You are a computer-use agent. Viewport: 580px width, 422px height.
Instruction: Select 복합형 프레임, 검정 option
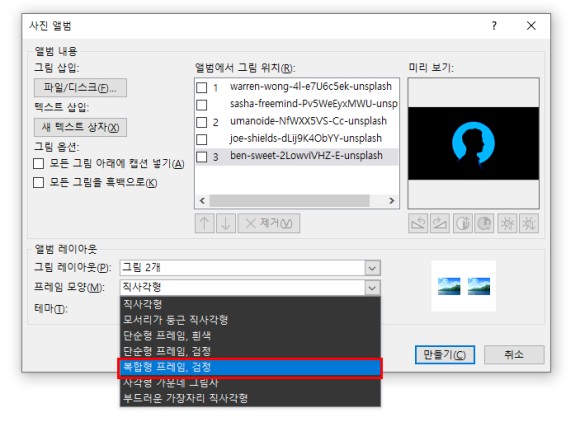click(250, 367)
